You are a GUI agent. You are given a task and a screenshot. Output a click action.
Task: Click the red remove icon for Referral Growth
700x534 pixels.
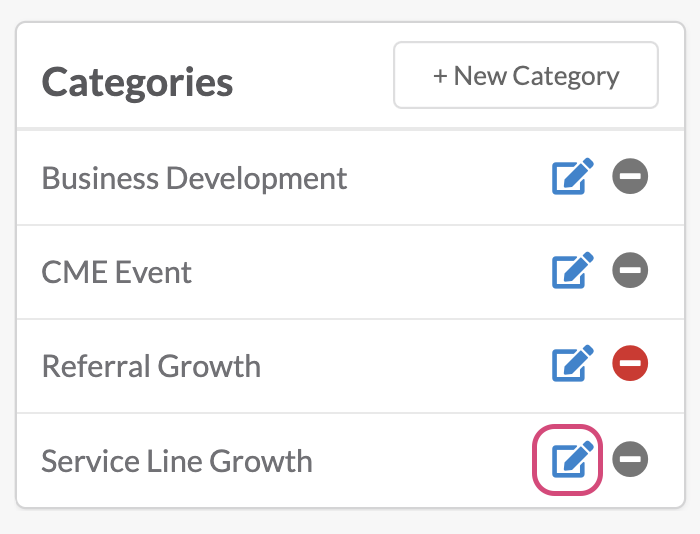(630, 363)
